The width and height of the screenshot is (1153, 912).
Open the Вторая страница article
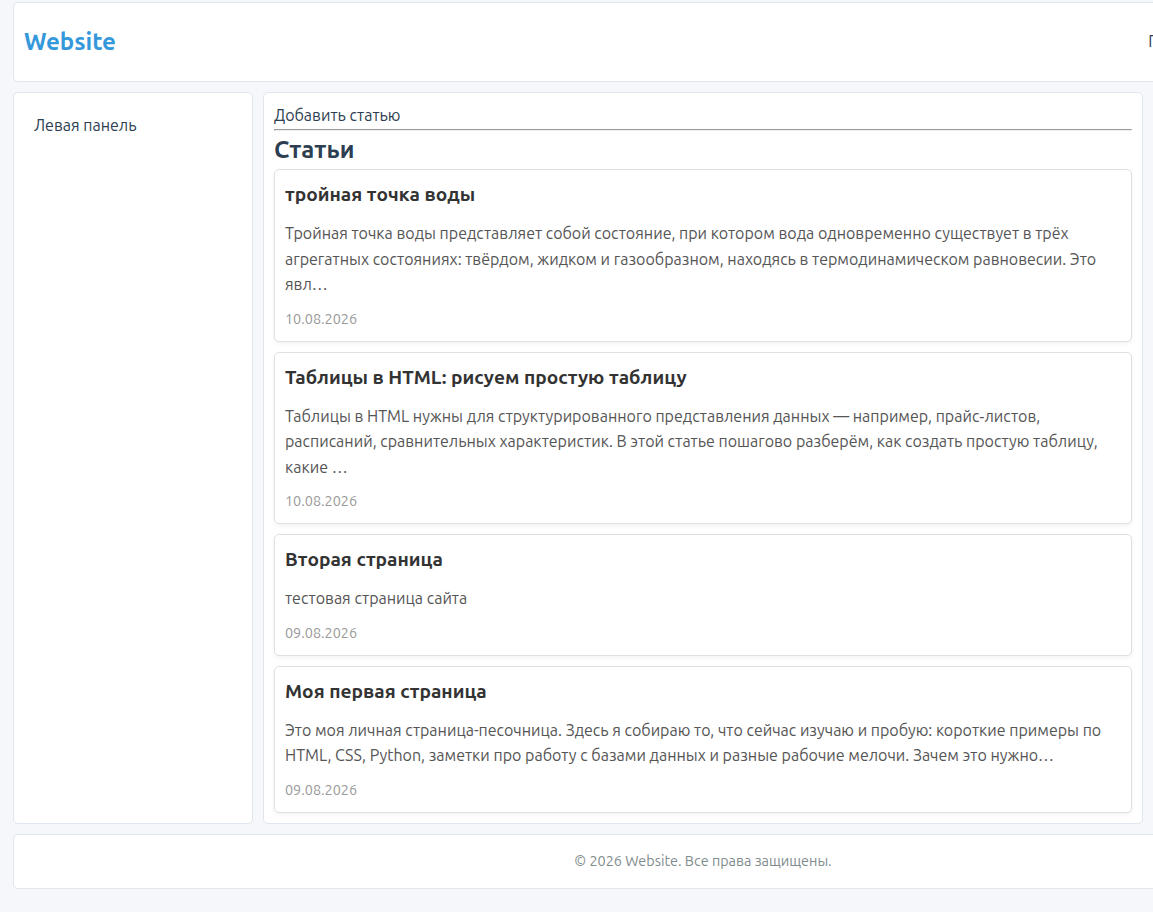363,560
